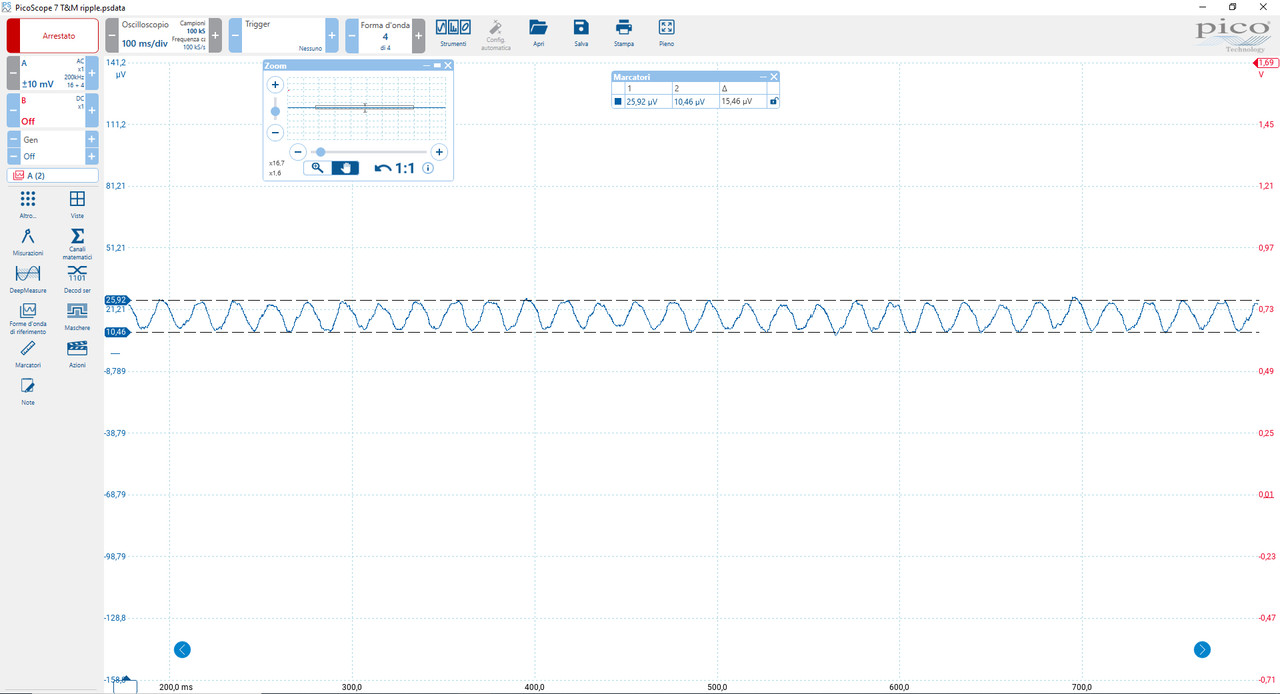The height and width of the screenshot is (694, 1280).
Task: Click the zoom overview thumbnail
Action: (x=366, y=107)
